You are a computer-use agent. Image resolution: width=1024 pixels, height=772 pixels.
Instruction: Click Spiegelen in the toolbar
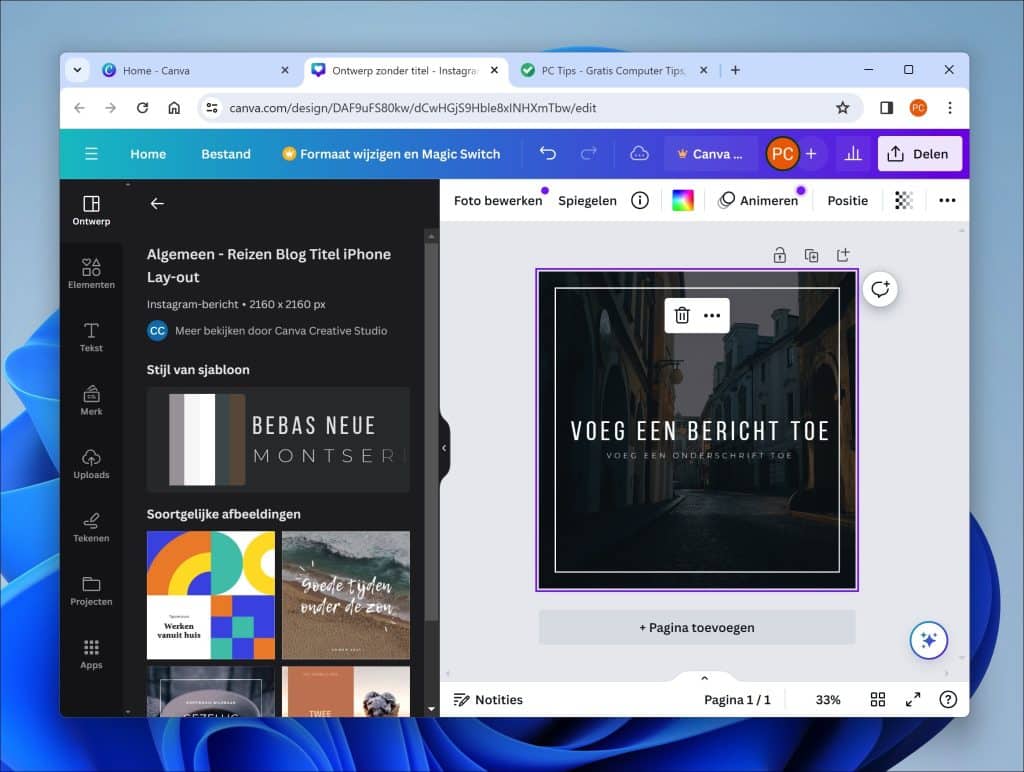[587, 201]
